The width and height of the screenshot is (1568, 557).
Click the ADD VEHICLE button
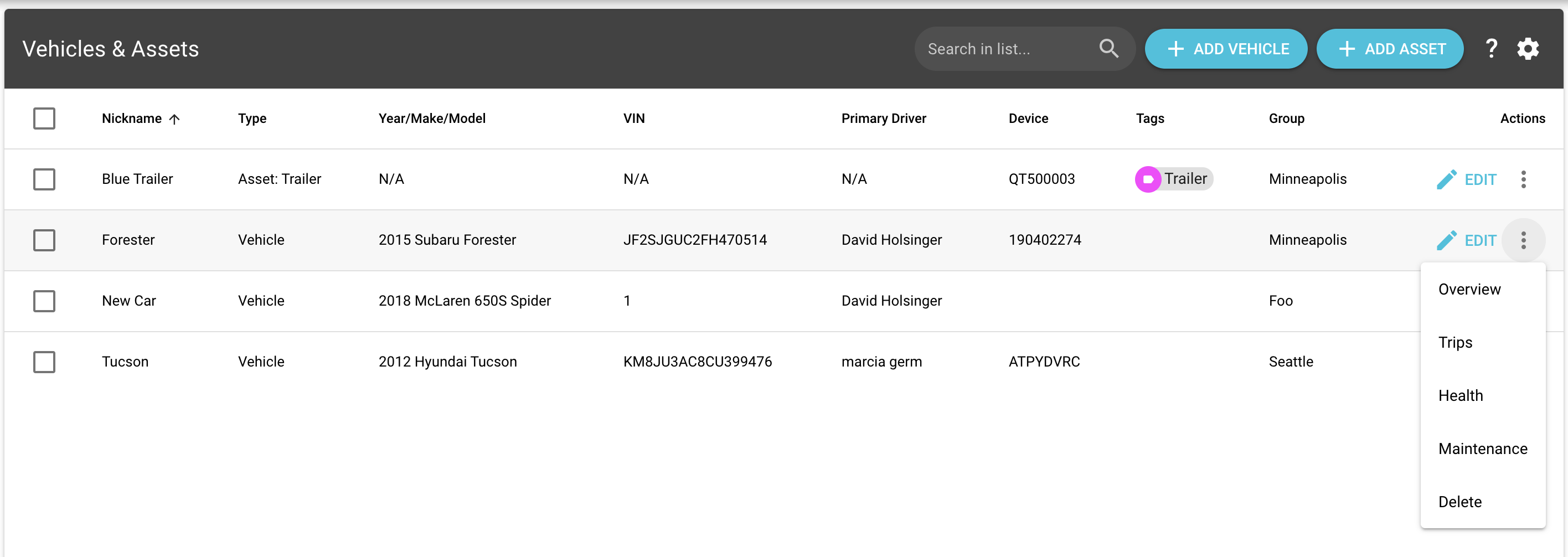[1226, 49]
